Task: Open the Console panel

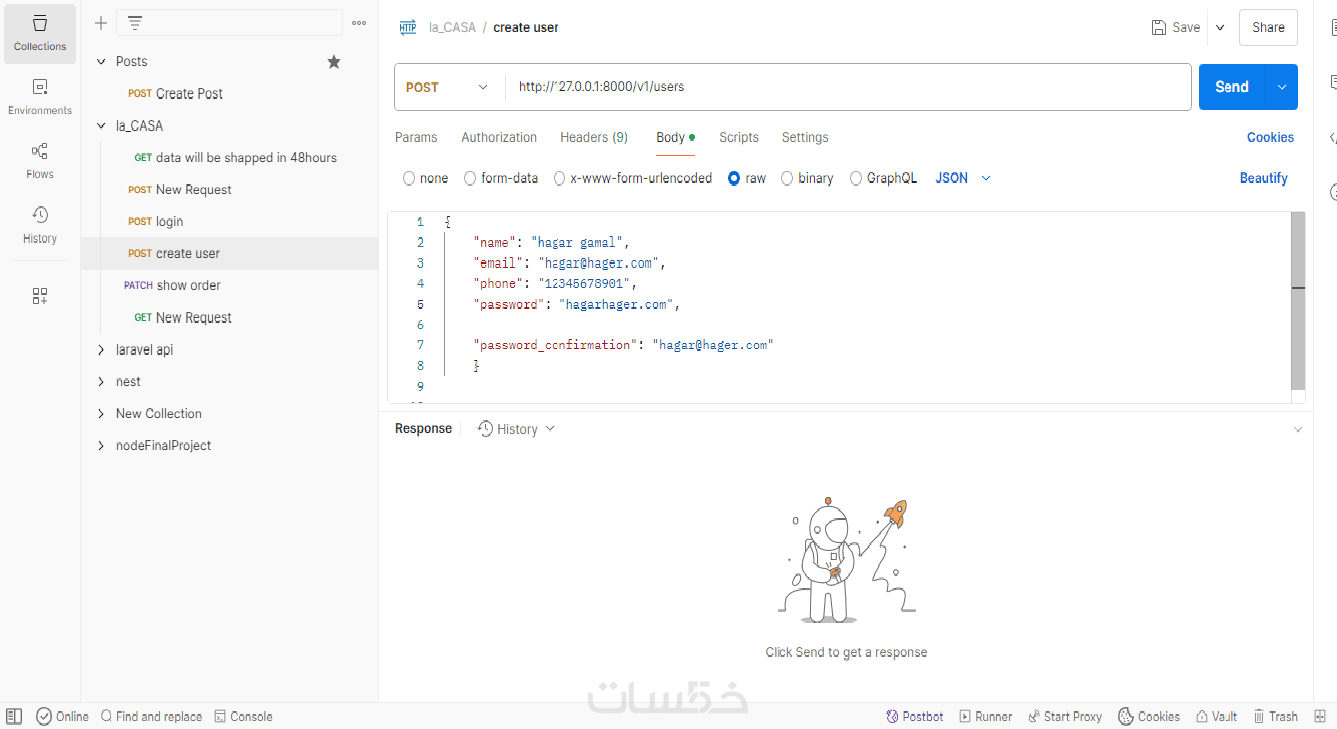Action: tap(243, 716)
